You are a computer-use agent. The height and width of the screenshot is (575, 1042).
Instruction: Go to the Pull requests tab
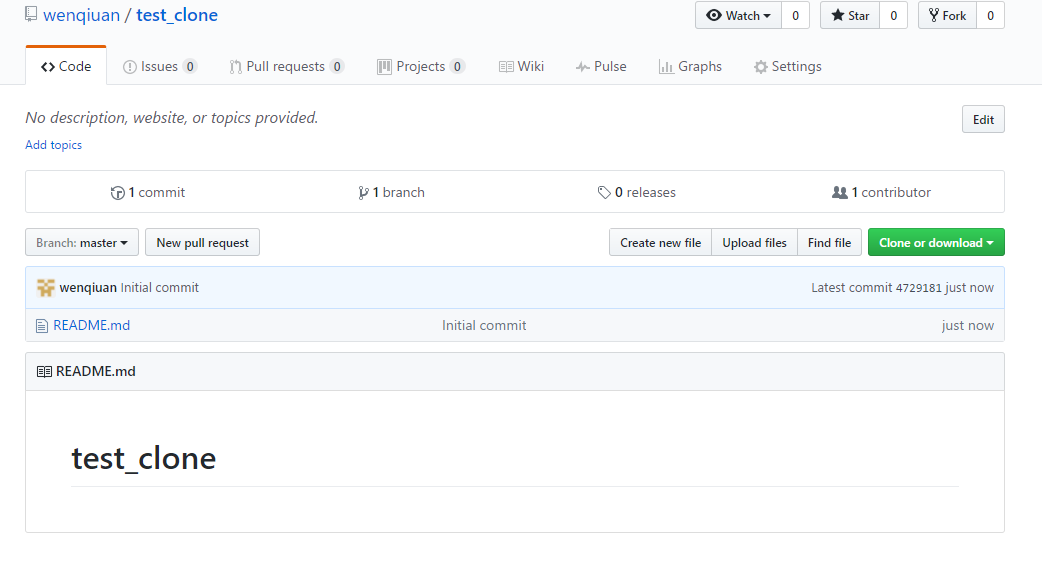point(285,67)
